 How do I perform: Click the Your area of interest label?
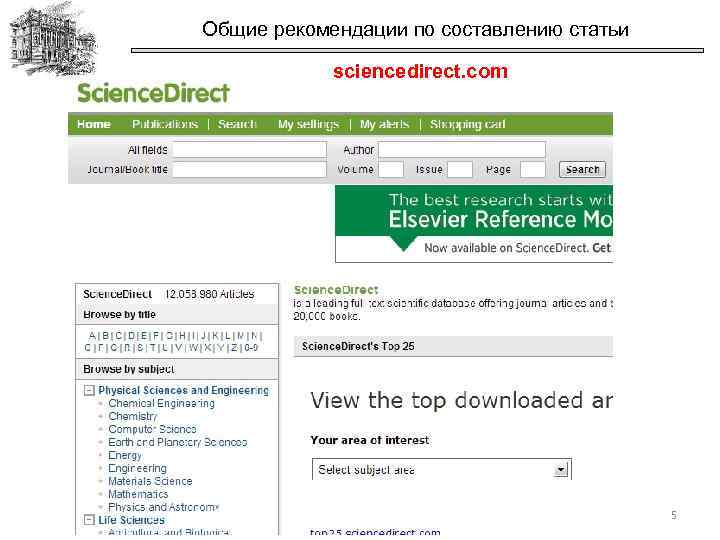click(370, 440)
